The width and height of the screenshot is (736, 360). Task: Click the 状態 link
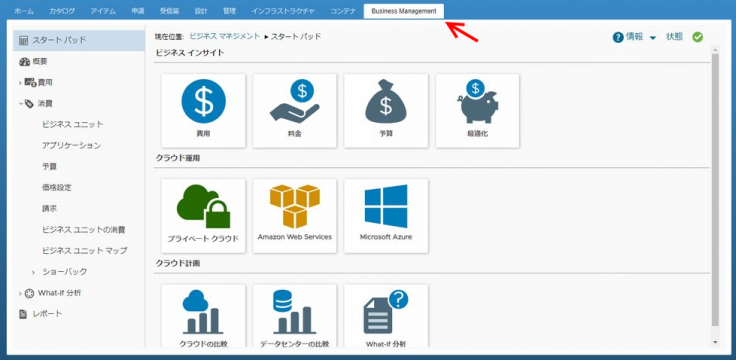[x=675, y=37]
